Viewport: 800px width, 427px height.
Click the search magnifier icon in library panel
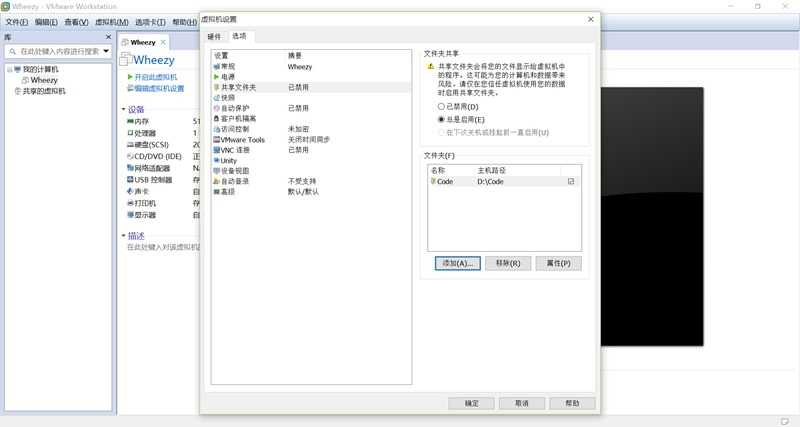[x=13, y=52]
